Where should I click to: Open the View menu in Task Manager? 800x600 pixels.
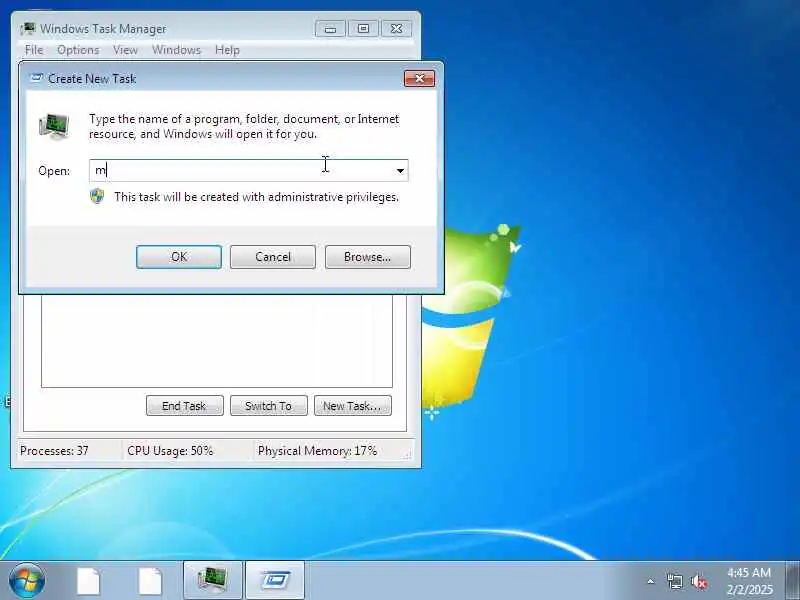tap(126, 50)
